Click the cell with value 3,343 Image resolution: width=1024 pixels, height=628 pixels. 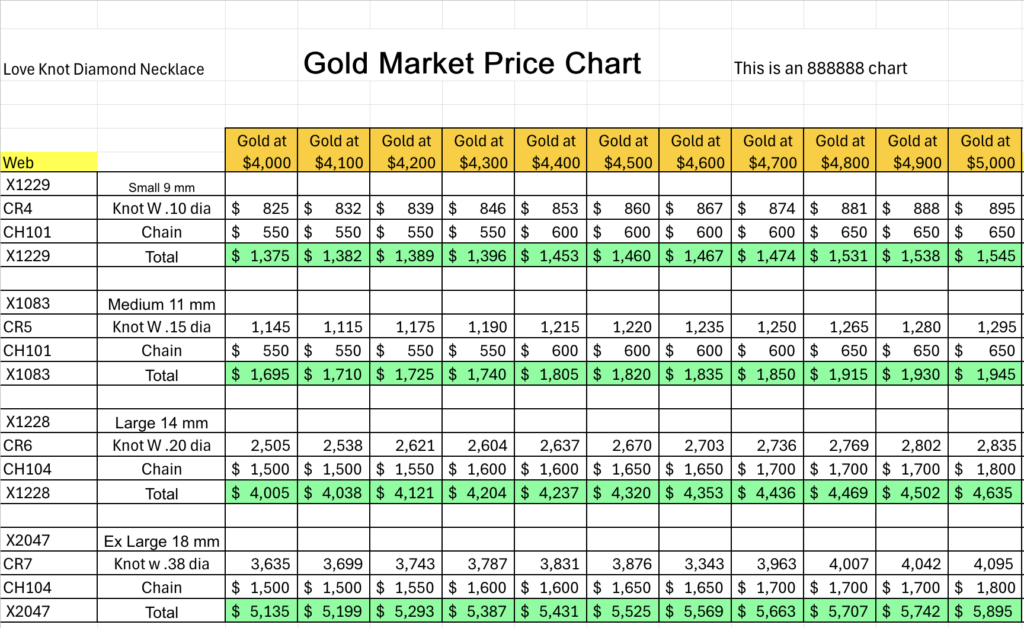(695, 564)
